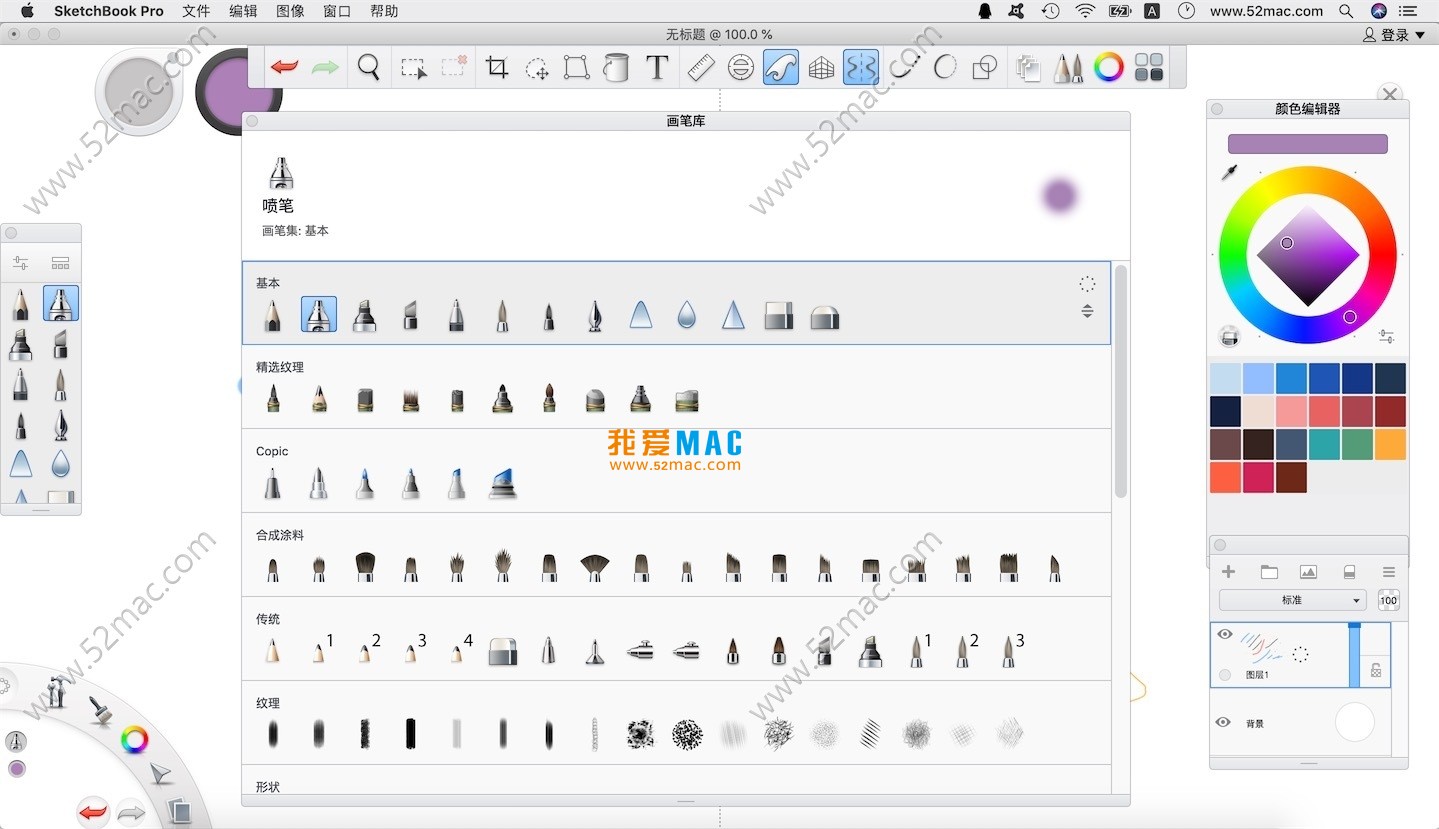Pick the orange color swatch
This screenshot has width=1439, height=829.
(1390, 444)
